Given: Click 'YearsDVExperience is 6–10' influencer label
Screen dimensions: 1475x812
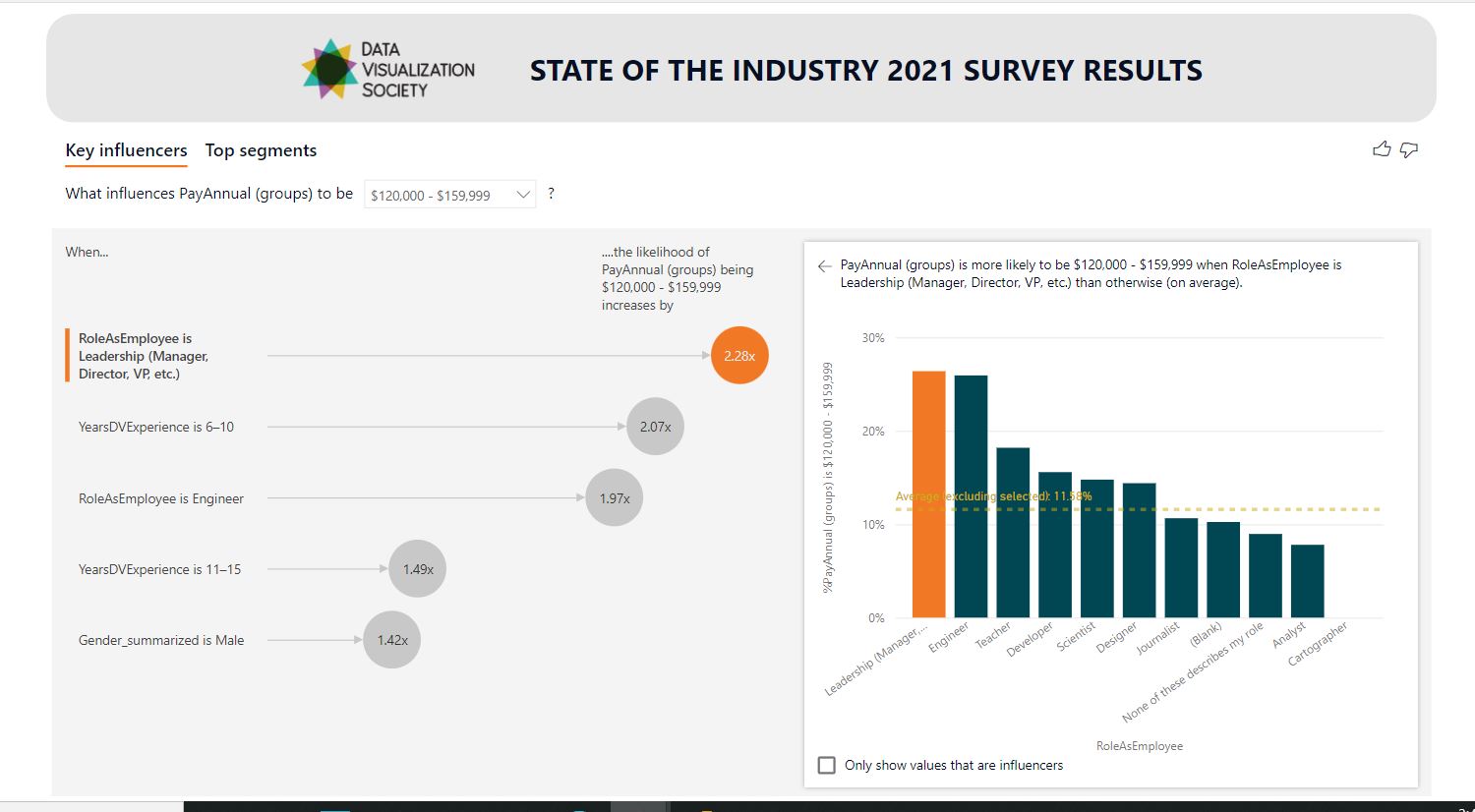Looking at the screenshot, I should tap(156, 427).
